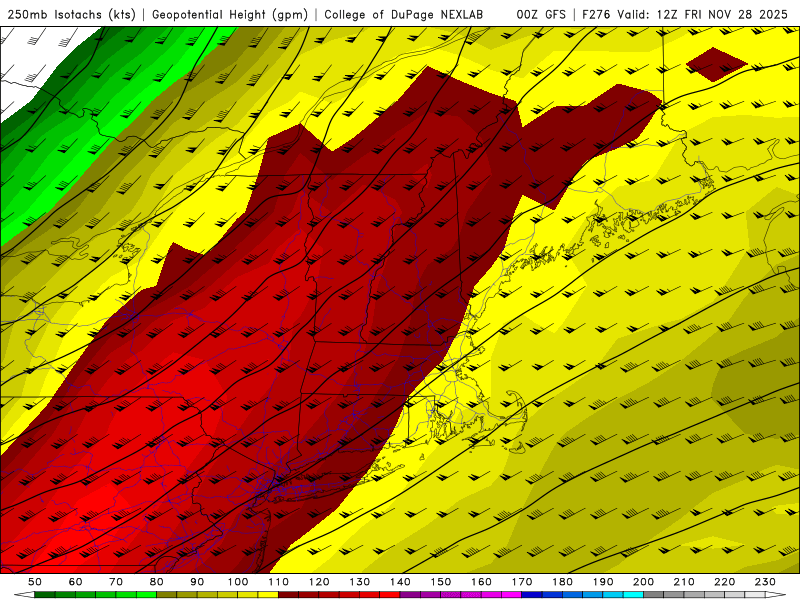Click the 170 label on the color scale
Image resolution: width=800 pixels, height=600 pixels.
click(x=521, y=582)
